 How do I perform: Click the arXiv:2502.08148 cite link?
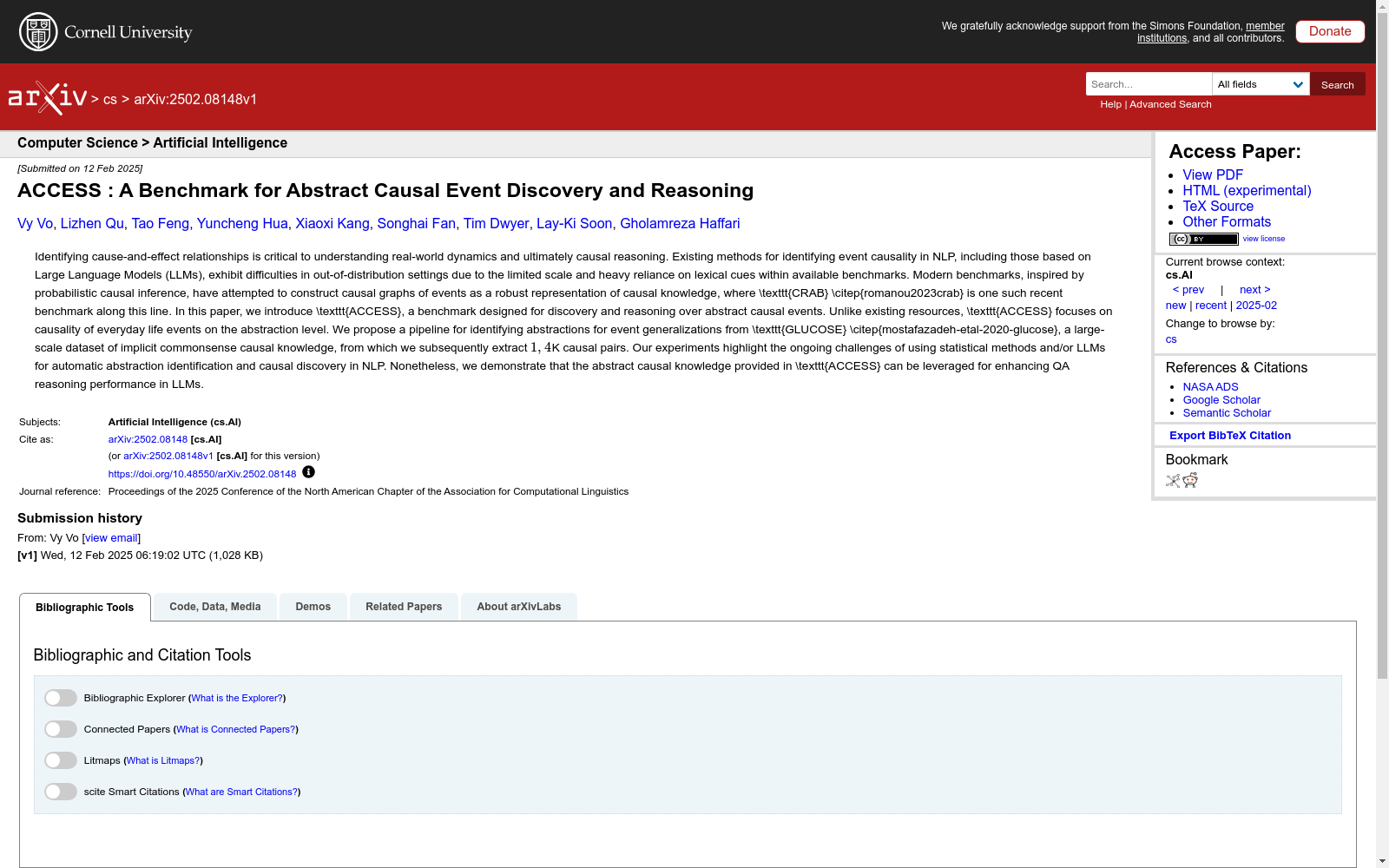148,439
